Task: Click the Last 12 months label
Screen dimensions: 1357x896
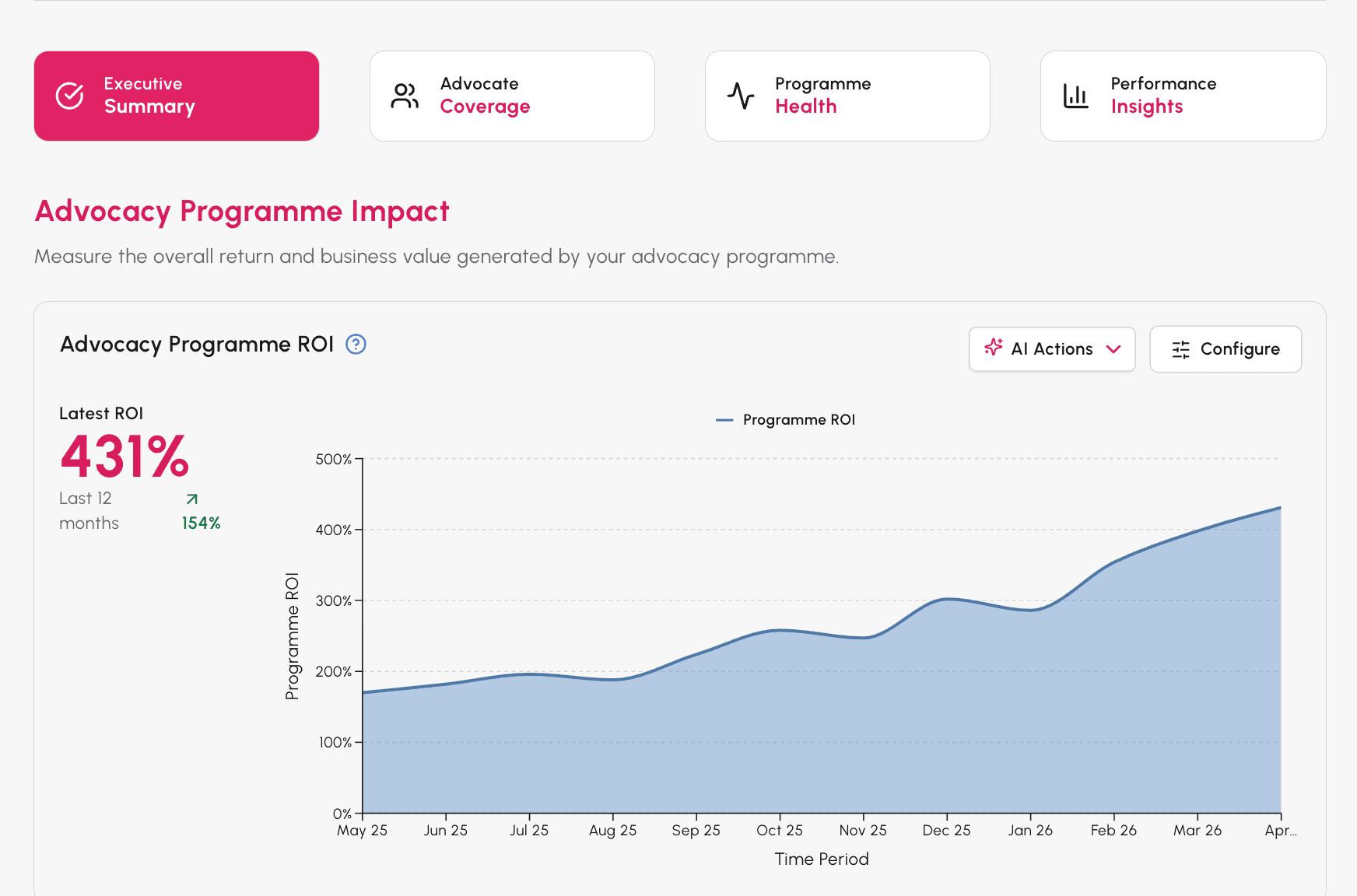Action: [89, 511]
